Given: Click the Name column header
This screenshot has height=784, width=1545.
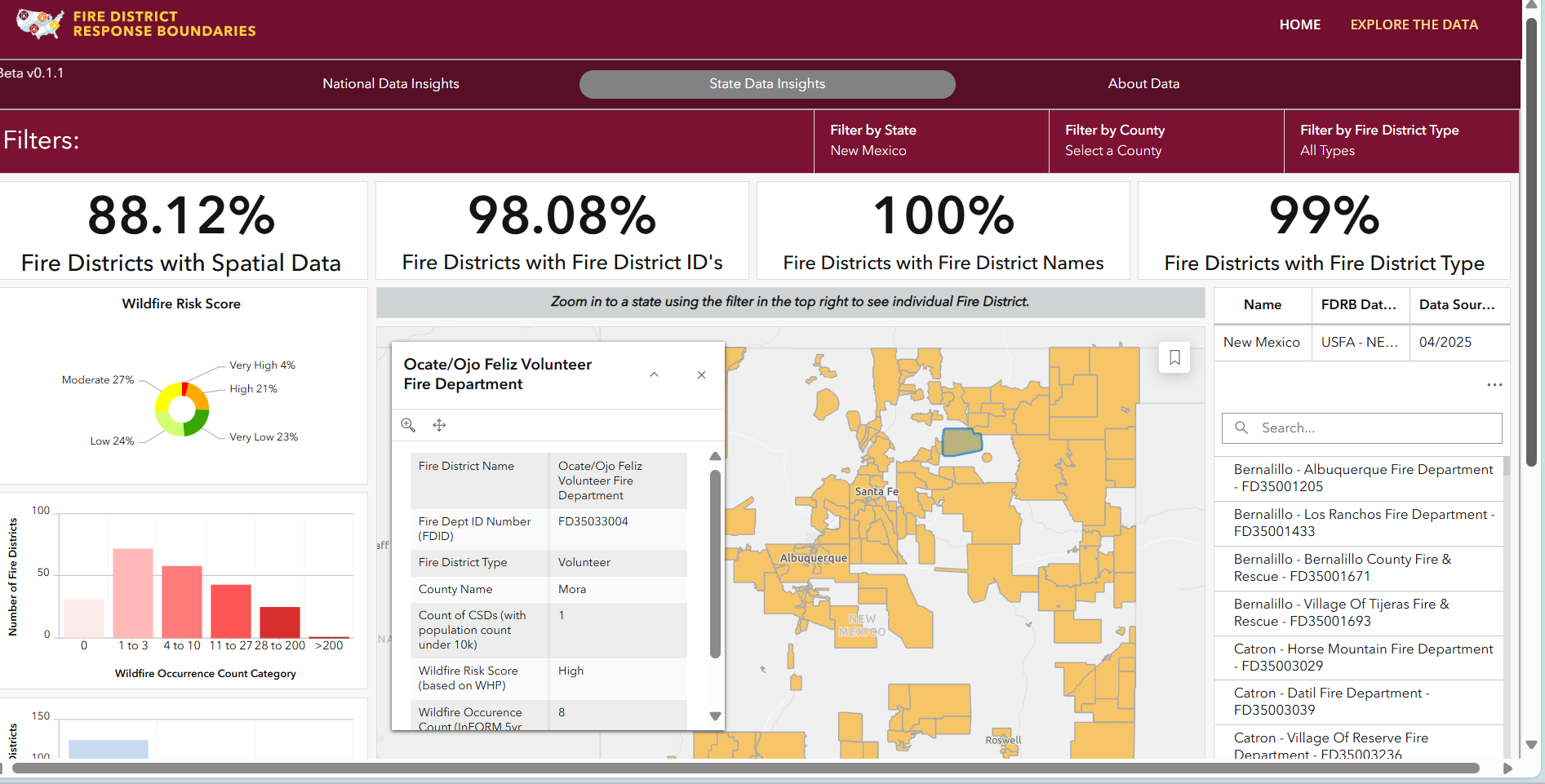Looking at the screenshot, I should pos(1263,304).
